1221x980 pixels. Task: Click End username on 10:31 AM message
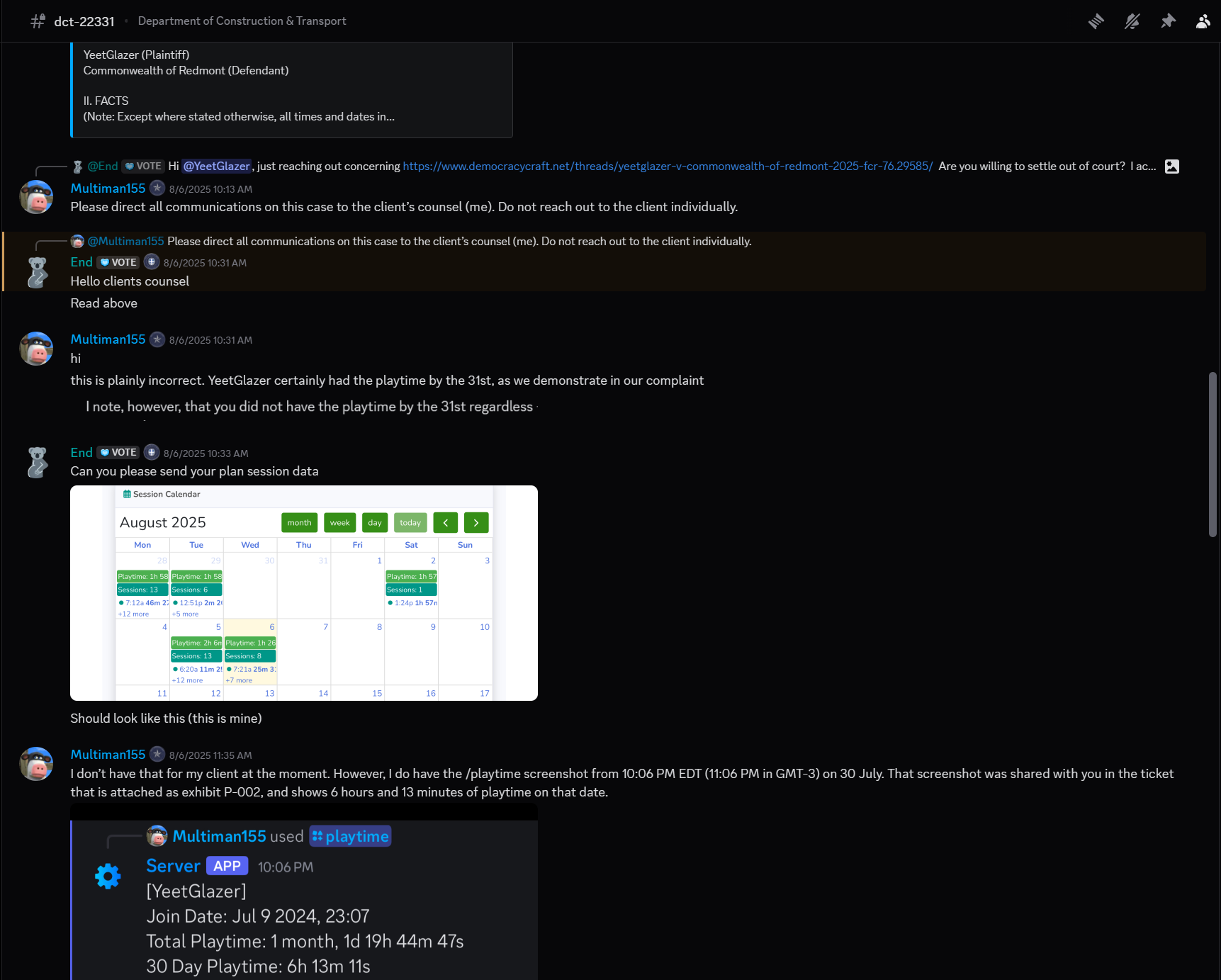81,262
